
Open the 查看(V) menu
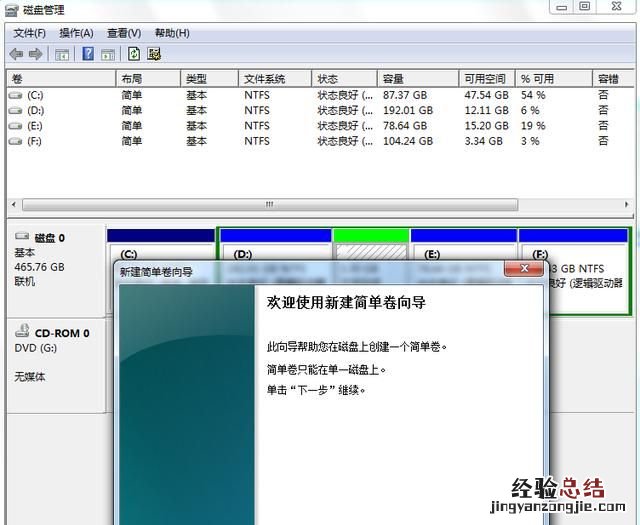[124, 33]
